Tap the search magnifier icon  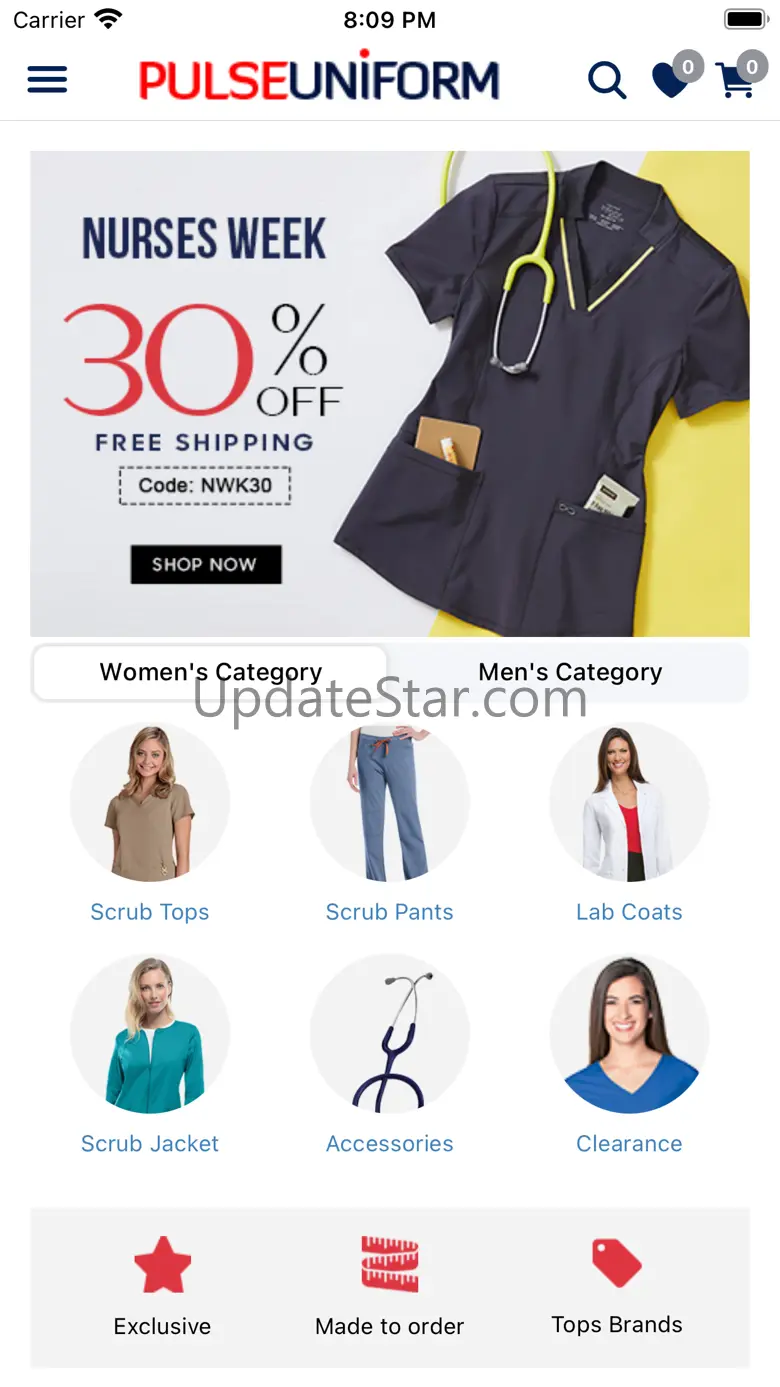(x=607, y=80)
